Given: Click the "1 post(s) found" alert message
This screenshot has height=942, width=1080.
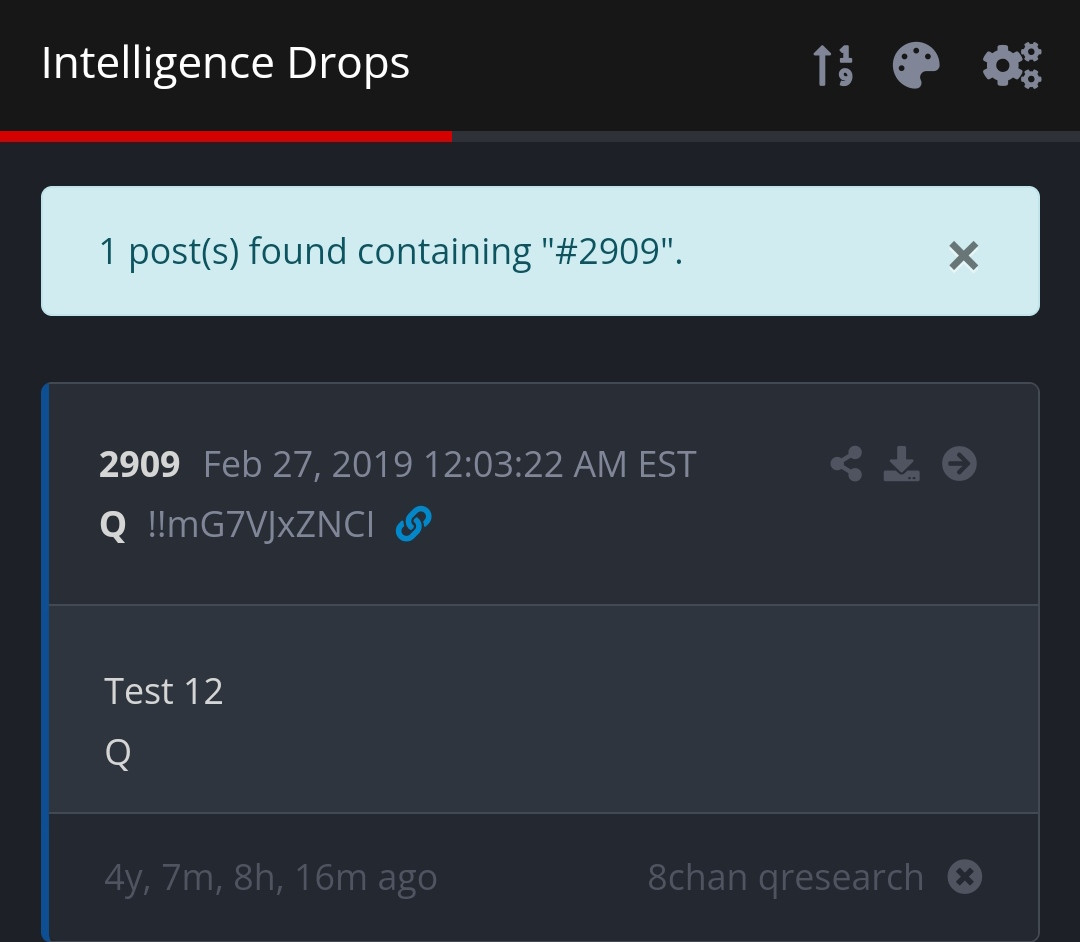Looking at the screenshot, I should pos(390,251).
